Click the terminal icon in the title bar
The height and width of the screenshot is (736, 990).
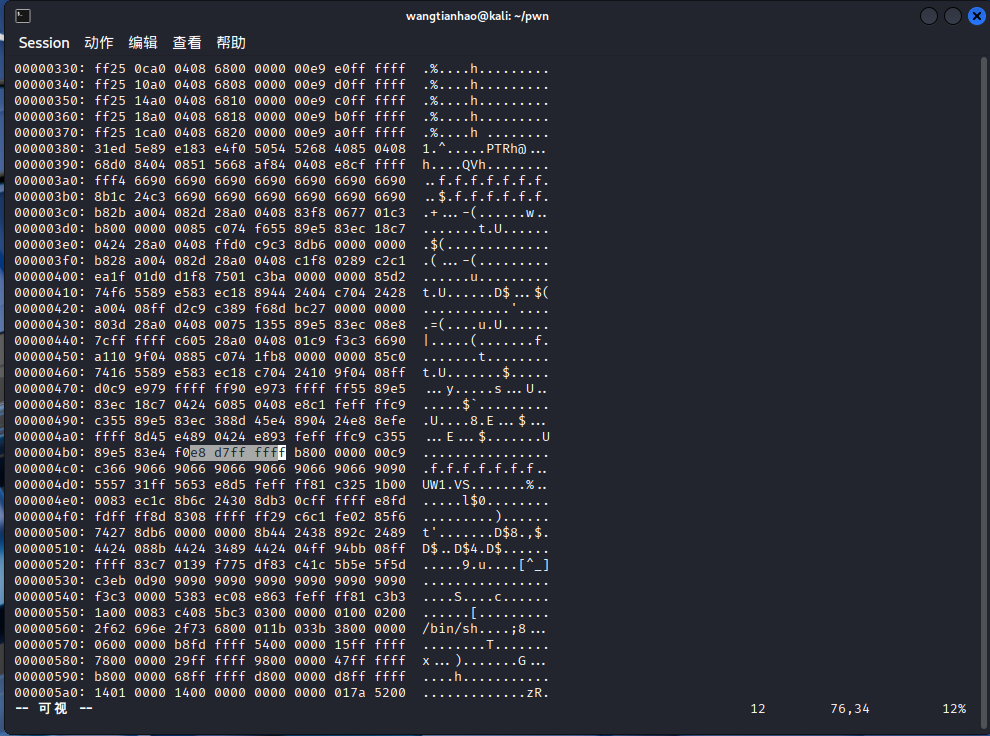click(23, 16)
